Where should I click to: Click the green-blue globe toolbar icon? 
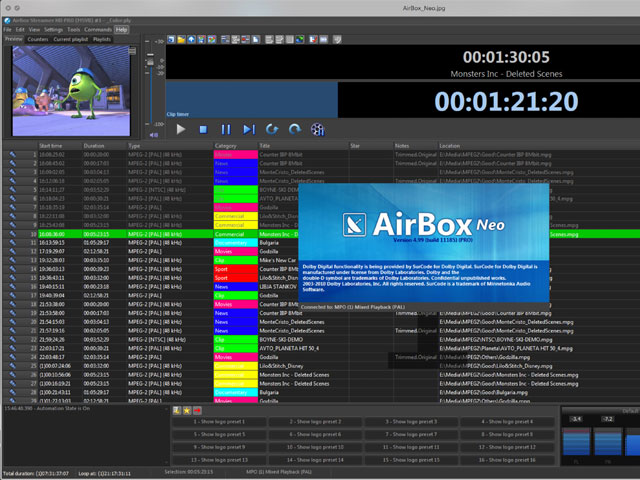[x=300, y=40]
